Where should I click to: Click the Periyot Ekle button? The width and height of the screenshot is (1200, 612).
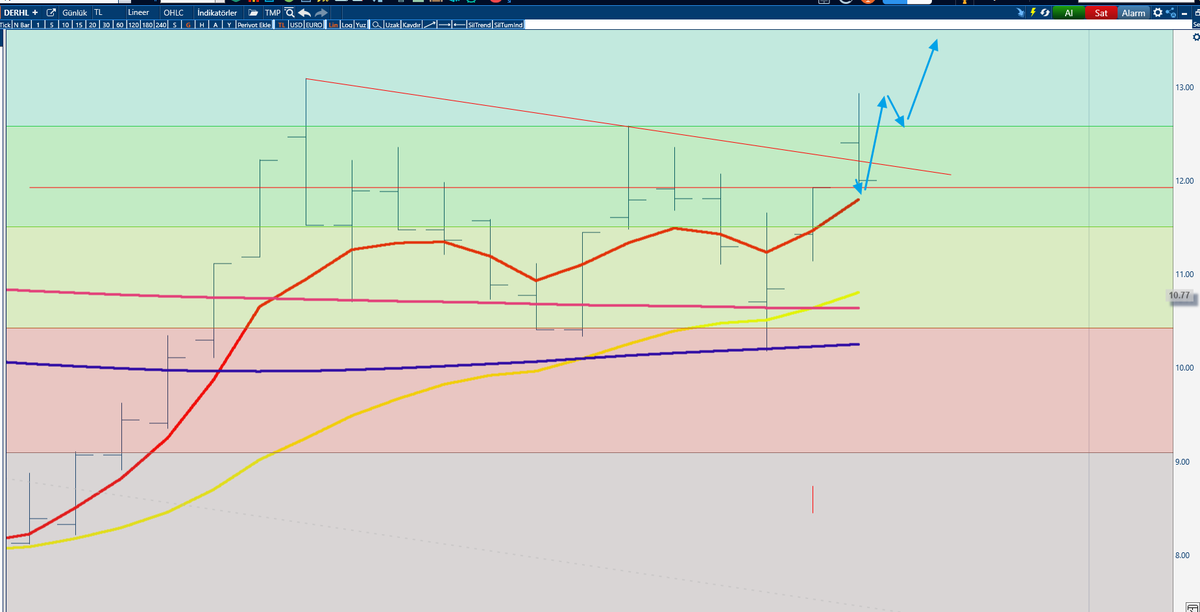pyautogui.click(x=254, y=24)
